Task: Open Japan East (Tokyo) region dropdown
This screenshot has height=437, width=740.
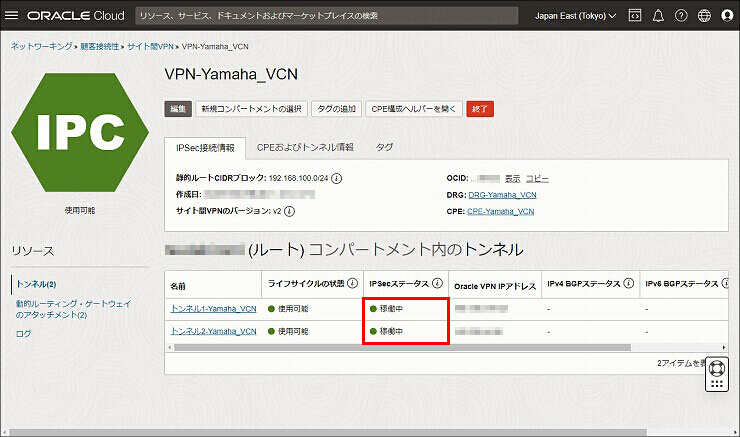Action: [x=575, y=16]
